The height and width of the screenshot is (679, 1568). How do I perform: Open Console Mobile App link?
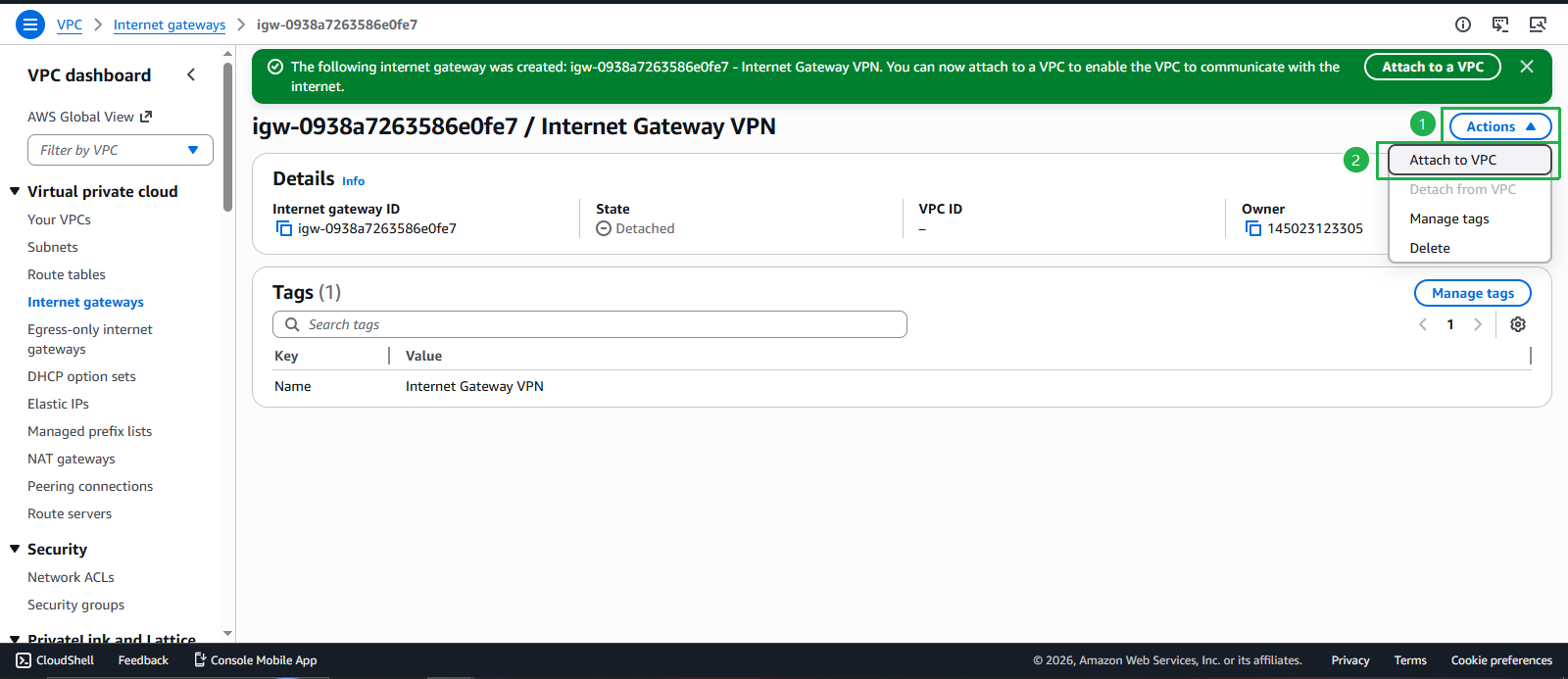pyautogui.click(x=255, y=660)
